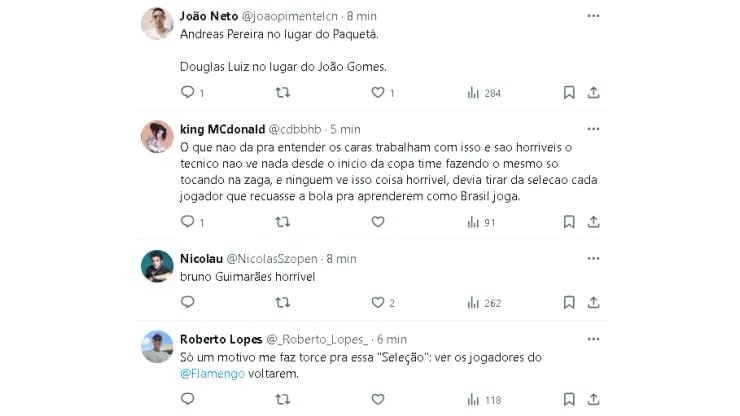This screenshot has height=416, width=740.
Task: Reply to João Neto's tweet
Action: pos(187,93)
